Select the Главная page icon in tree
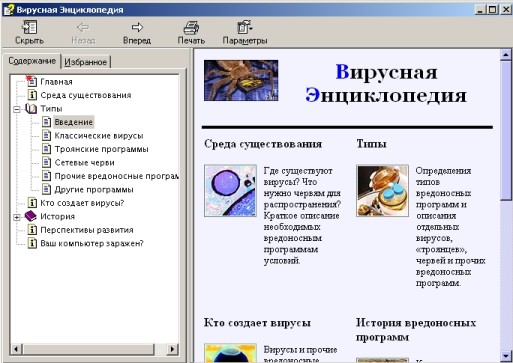Screen dimensions: 513x363 click(32, 81)
